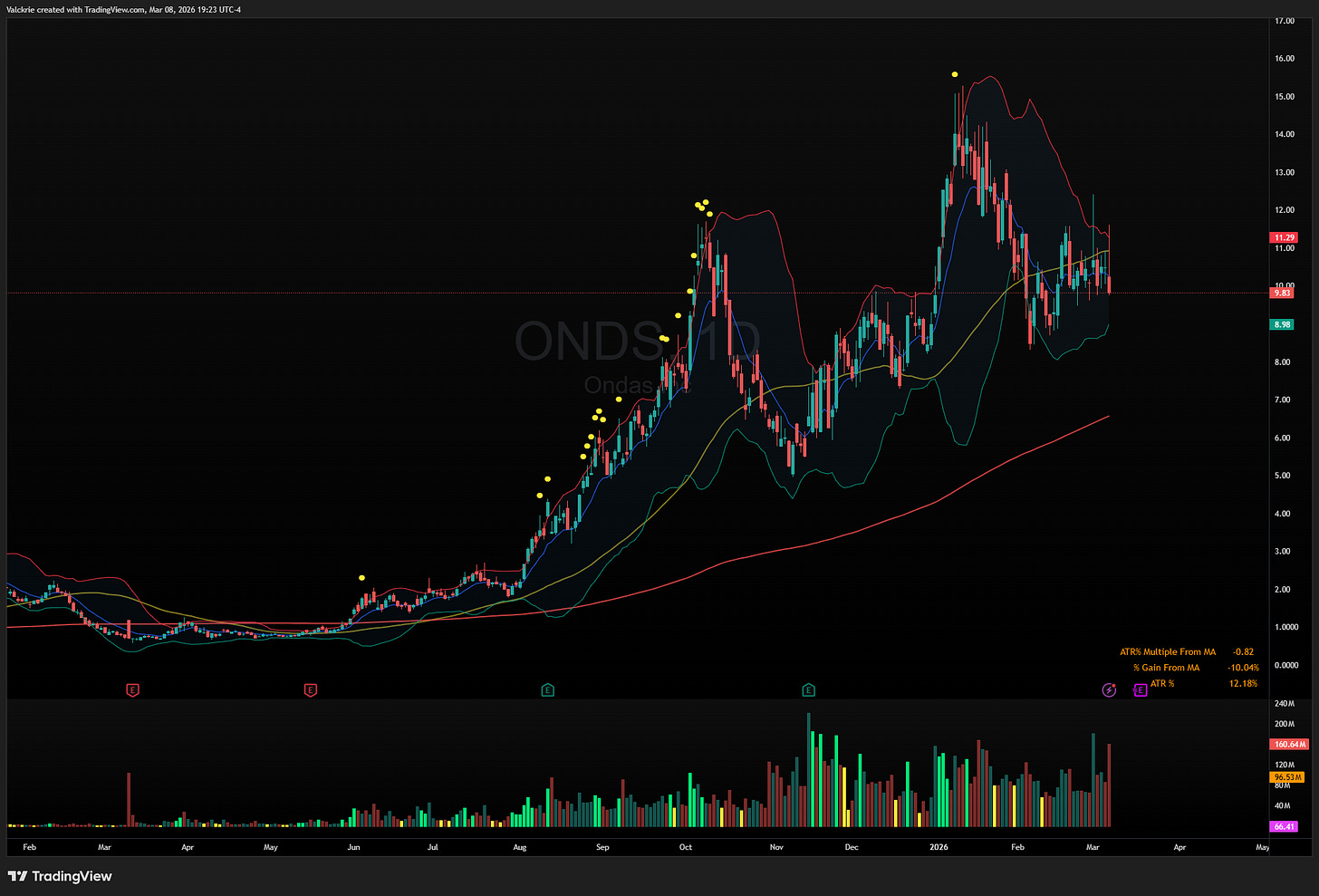
Task: Click the red 160.64M volume label
Action: click(1290, 745)
